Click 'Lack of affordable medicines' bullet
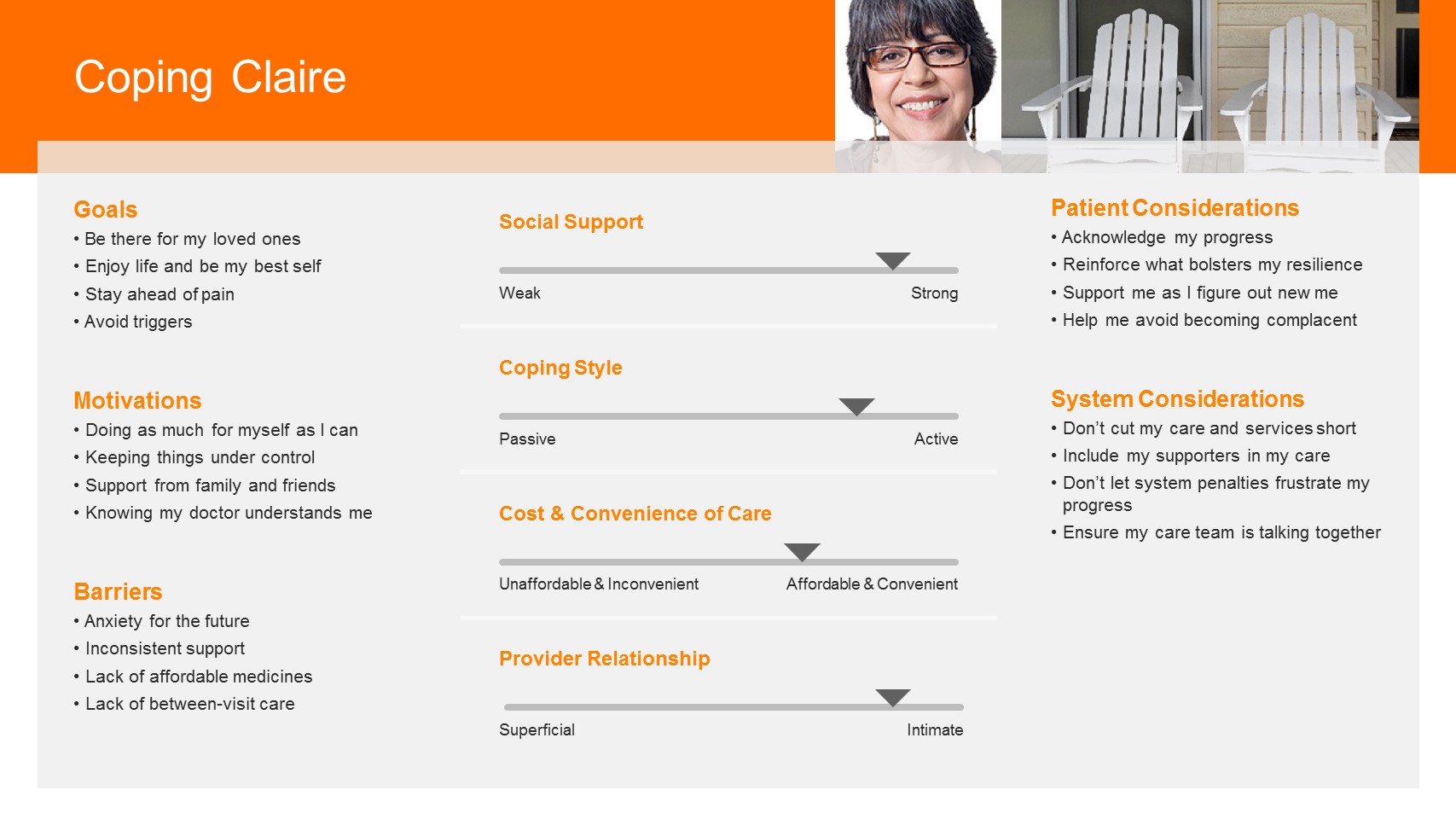This screenshot has height=819, width=1456. point(194,677)
